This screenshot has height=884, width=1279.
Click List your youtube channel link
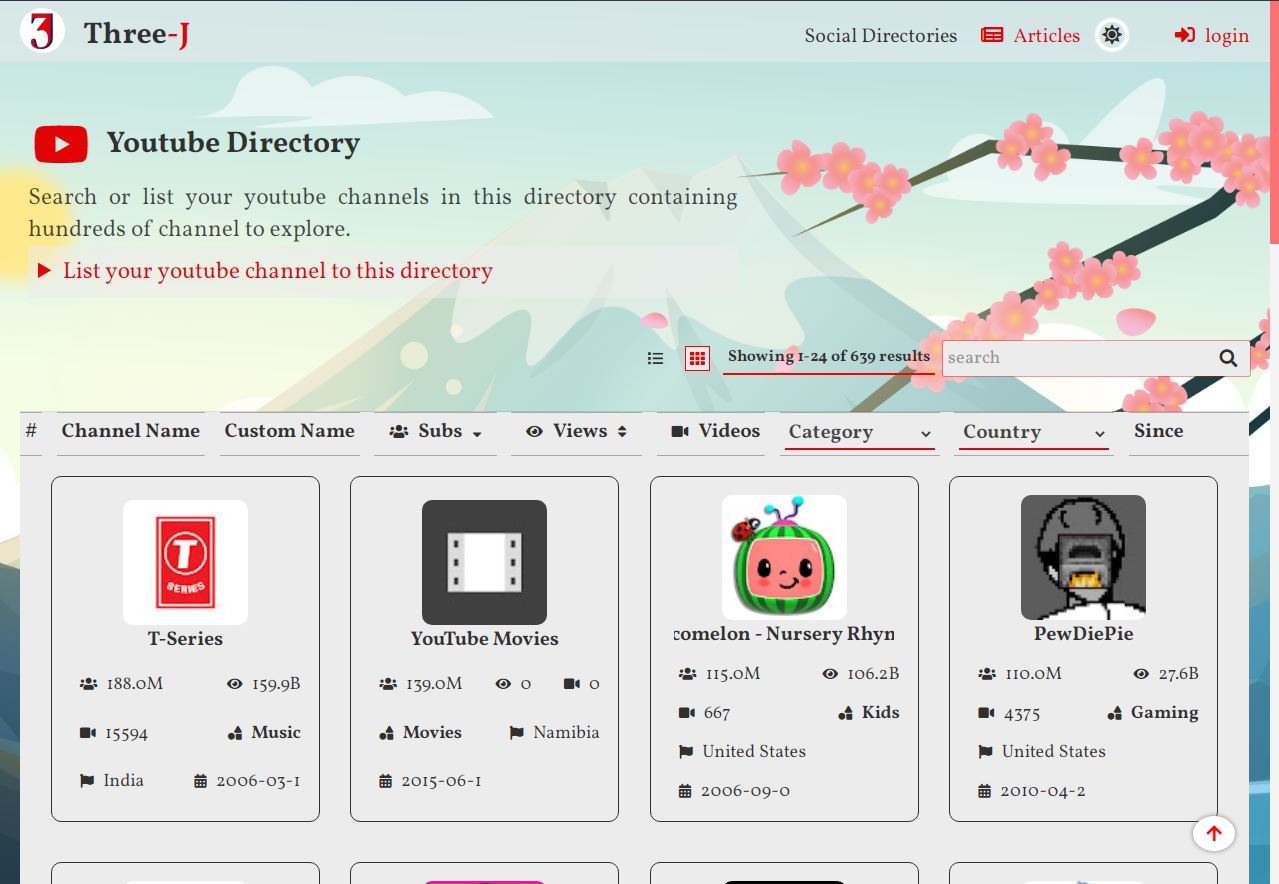coord(277,271)
